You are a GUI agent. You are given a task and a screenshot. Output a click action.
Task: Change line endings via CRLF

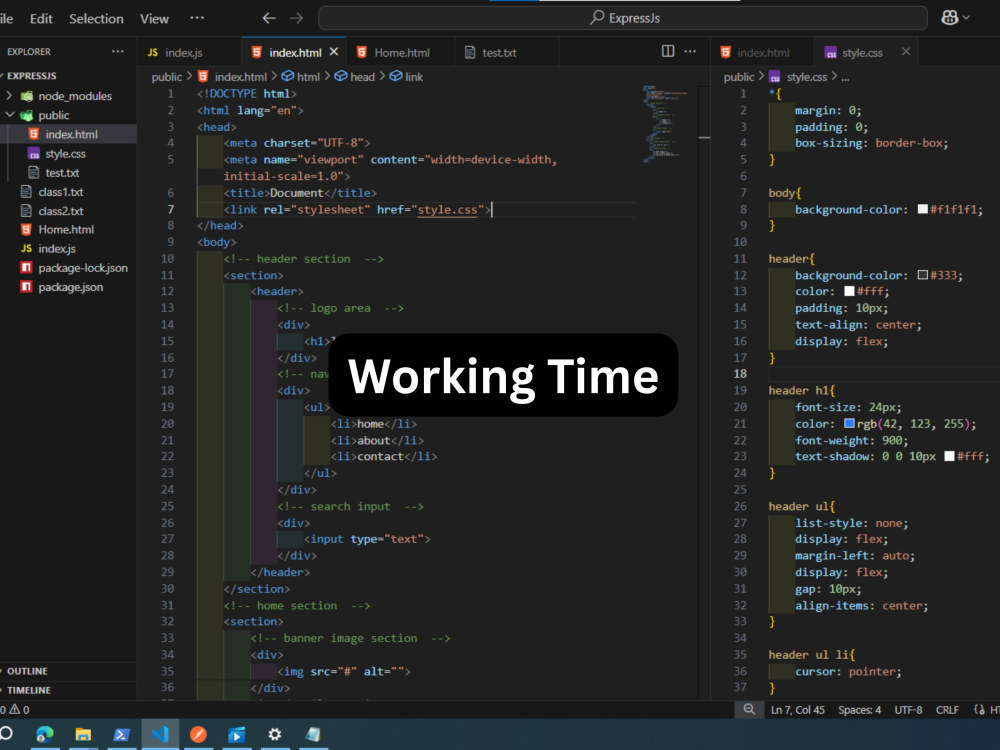pos(947,710)
